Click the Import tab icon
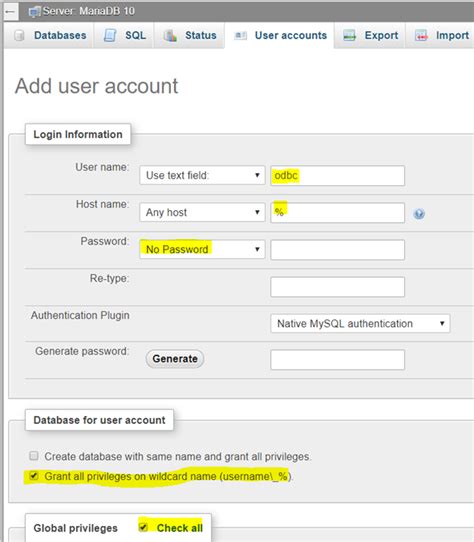474x542 pixels. pyautogui.click(x=421, y=35)
